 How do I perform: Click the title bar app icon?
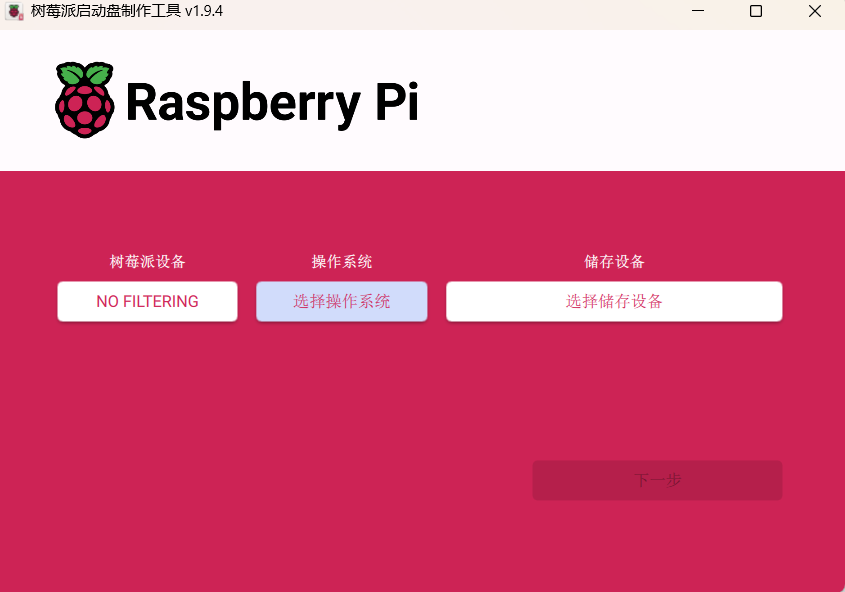(15, 11)
